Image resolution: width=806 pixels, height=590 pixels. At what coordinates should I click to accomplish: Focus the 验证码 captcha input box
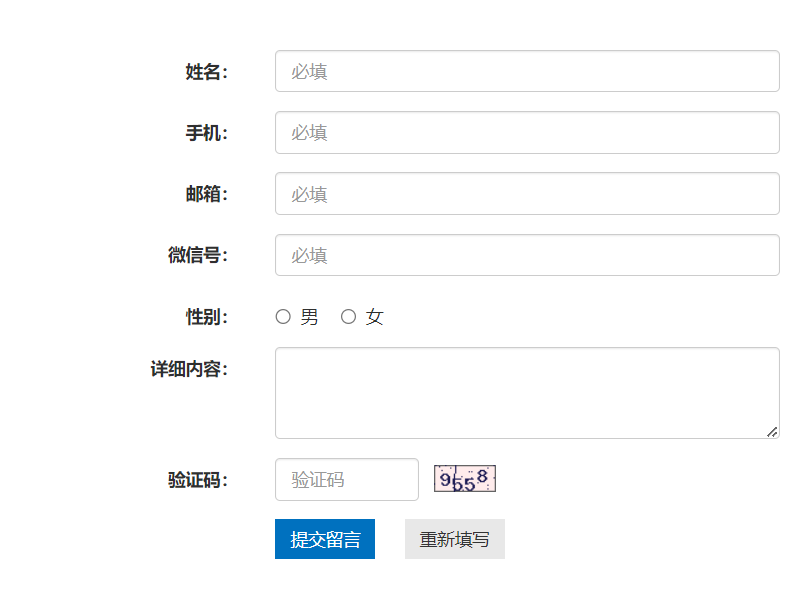[x=346, y=480]
